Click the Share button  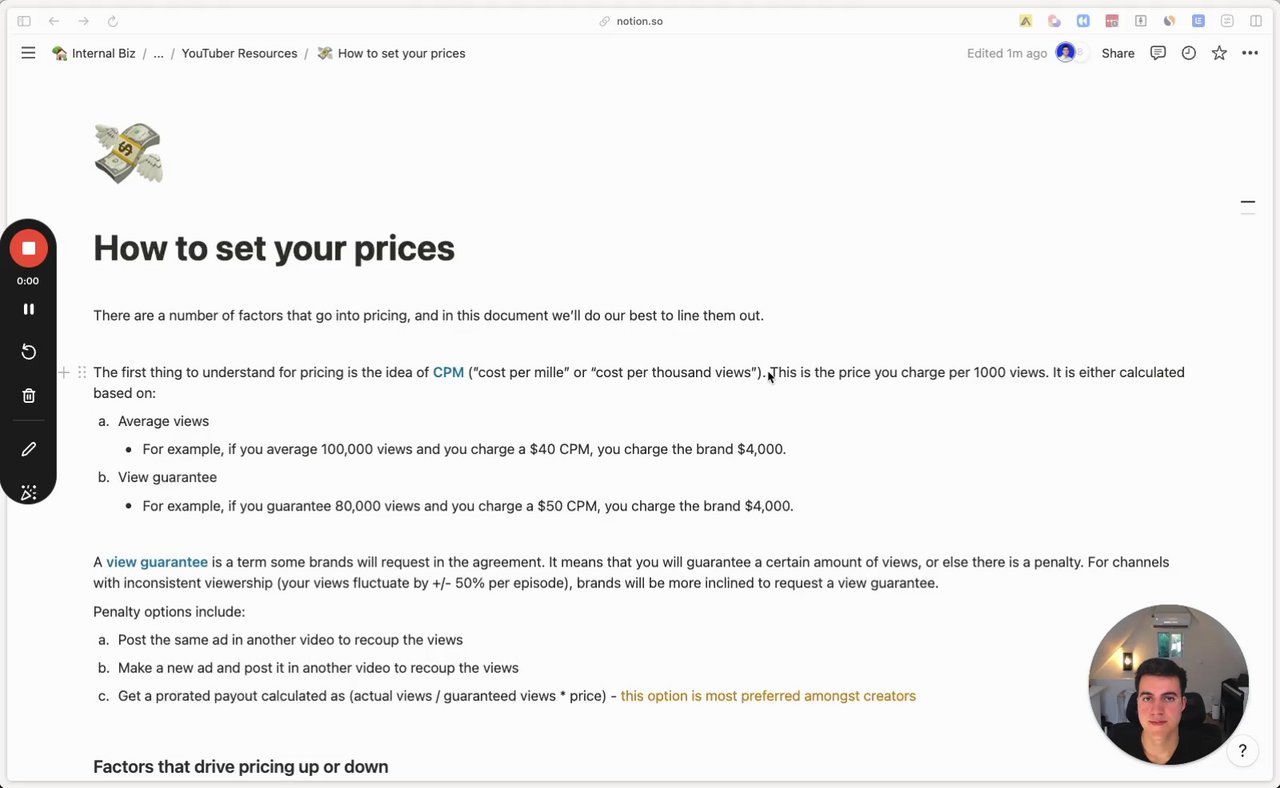click(x=1118, y=53)
